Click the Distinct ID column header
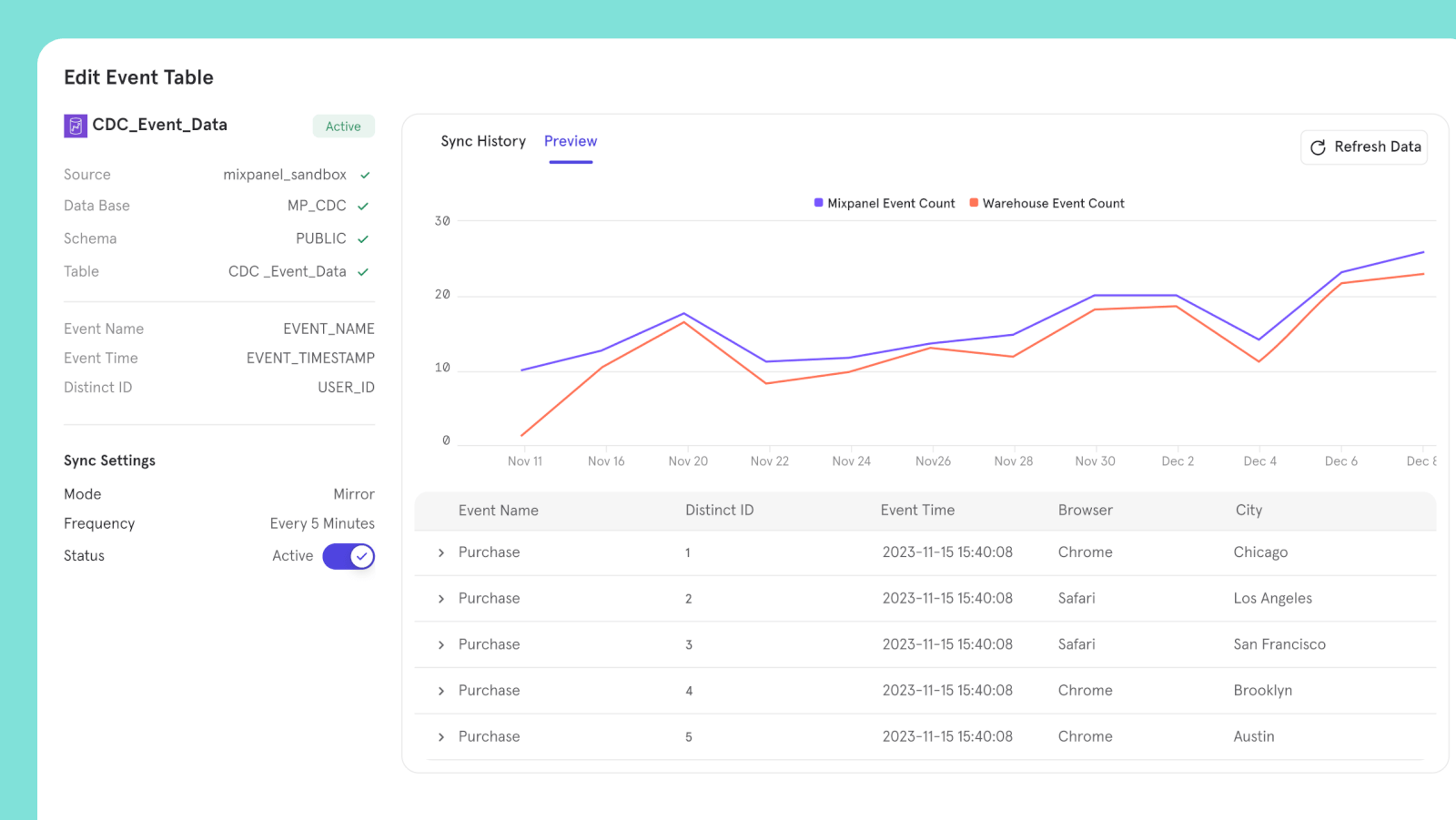1456x820 pixels. [720, 511]
